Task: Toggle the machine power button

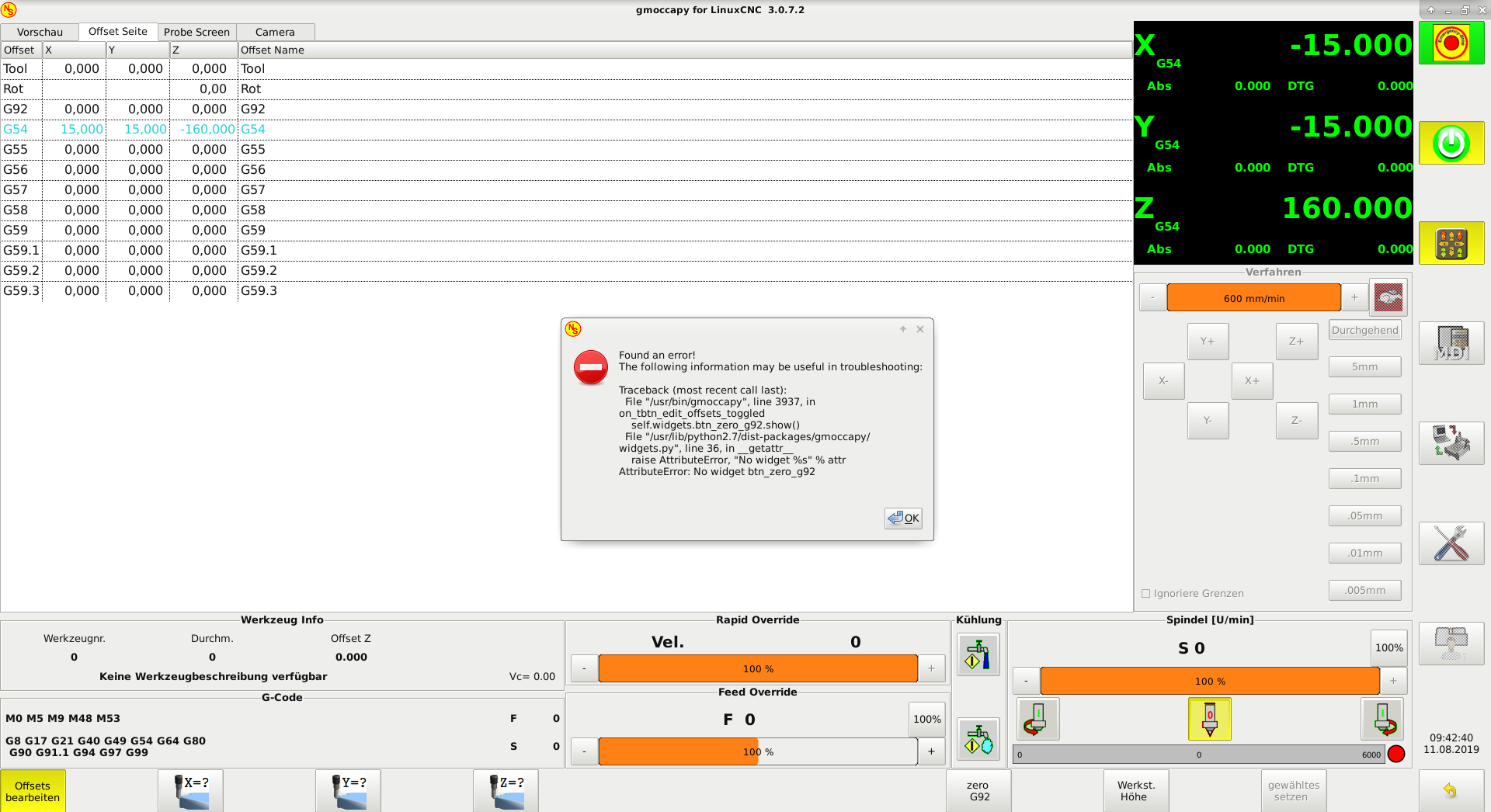Action: click(1451, 143)
